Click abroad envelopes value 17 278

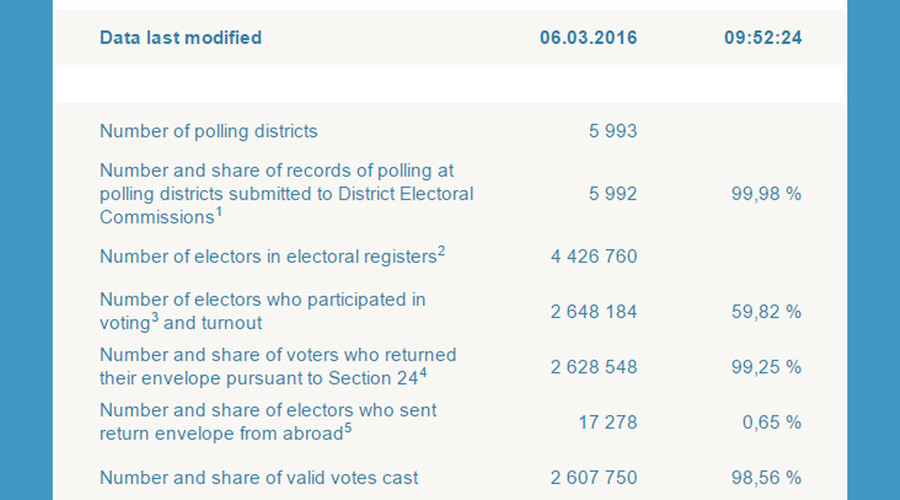(x=608, y=423)
